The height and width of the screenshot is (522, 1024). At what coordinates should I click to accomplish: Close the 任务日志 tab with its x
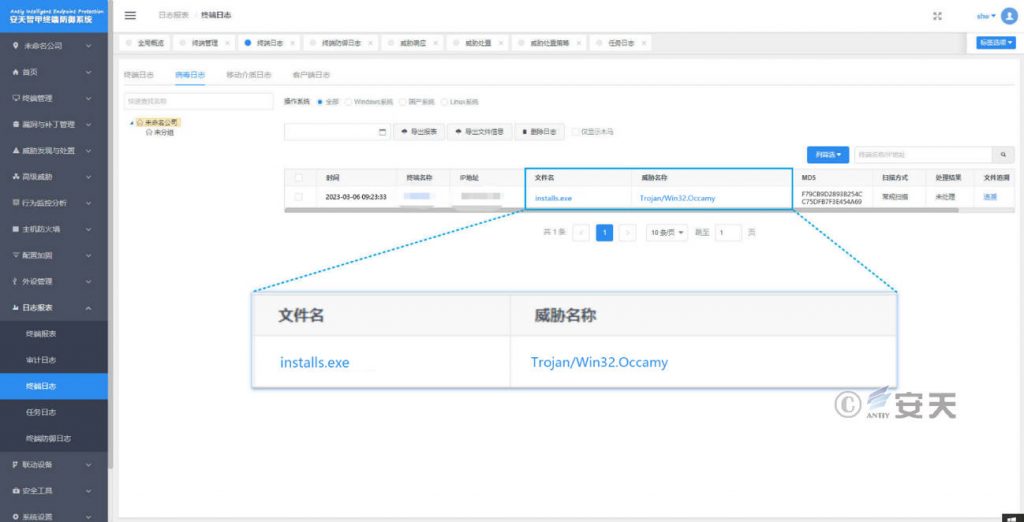(x=643, y=43)
